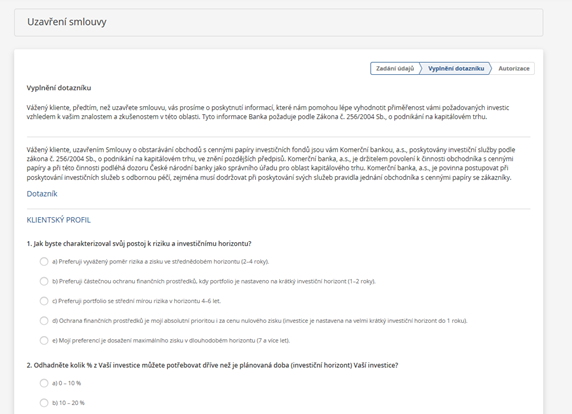Switch to the Autorizace step
Image resolution: width=572 pixels, height=414 pixels.
pos(514,69)
